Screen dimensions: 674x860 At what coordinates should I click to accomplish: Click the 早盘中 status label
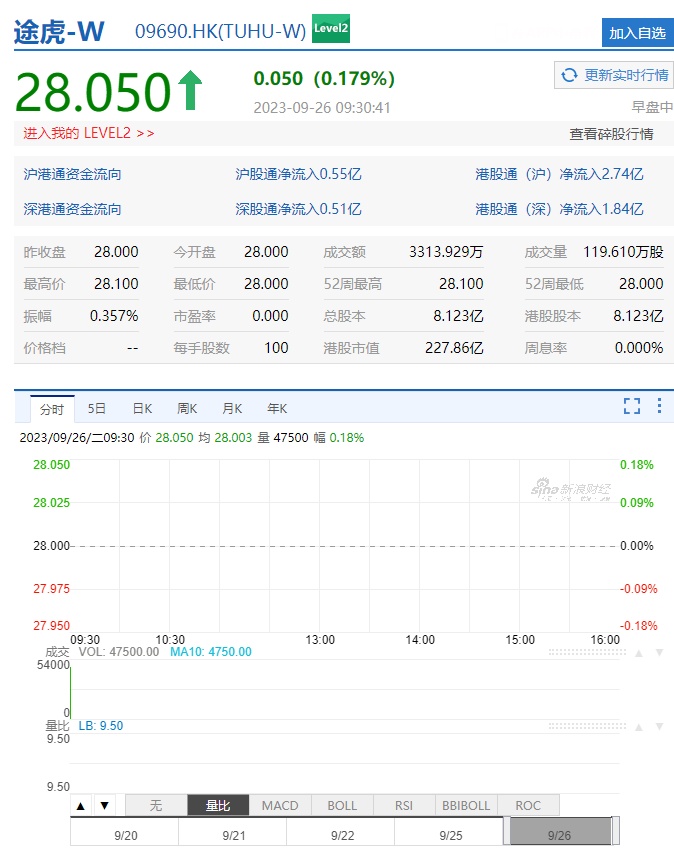(x=652, y=107)
